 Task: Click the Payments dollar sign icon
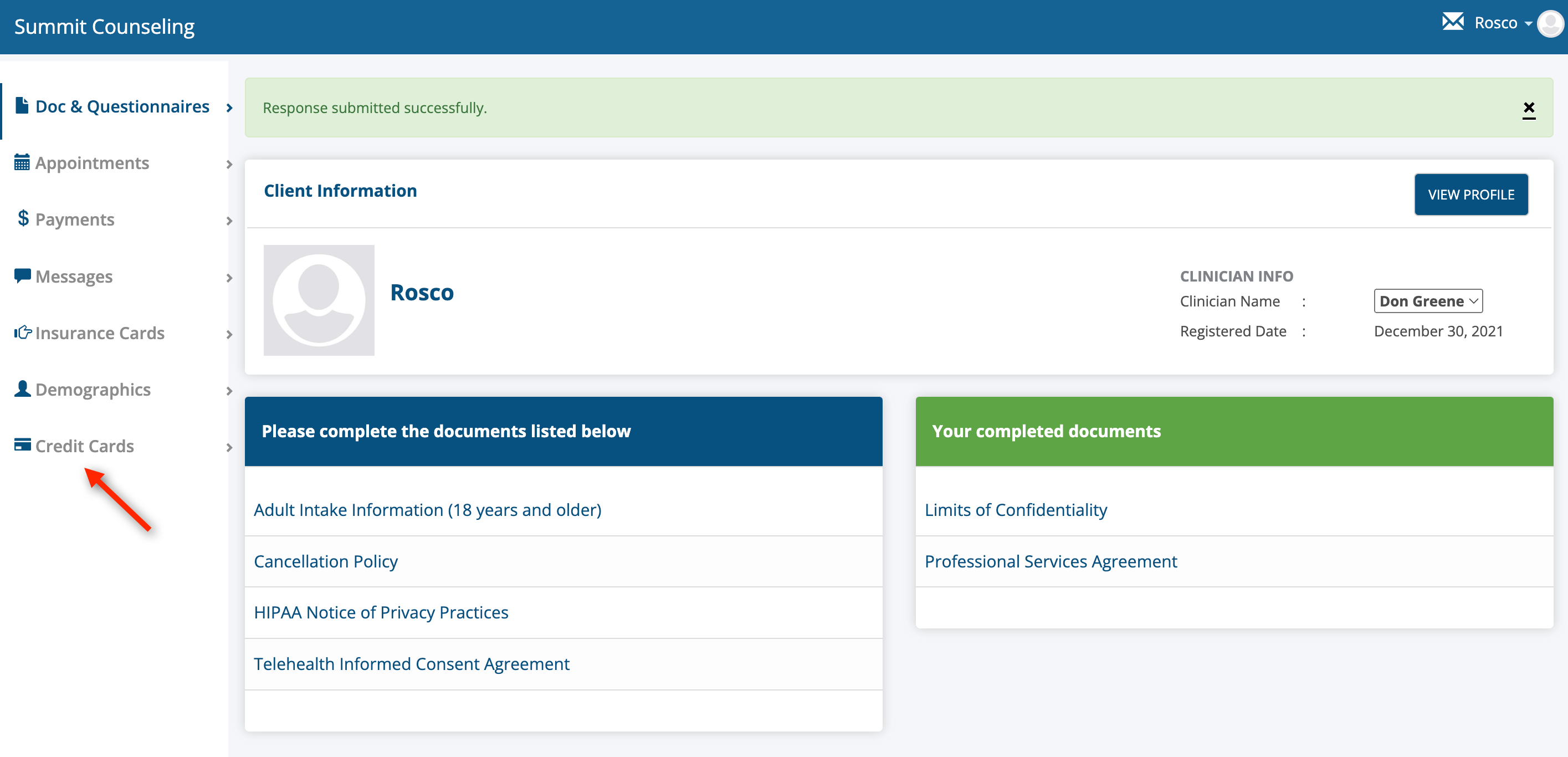(x=23, y=218)
